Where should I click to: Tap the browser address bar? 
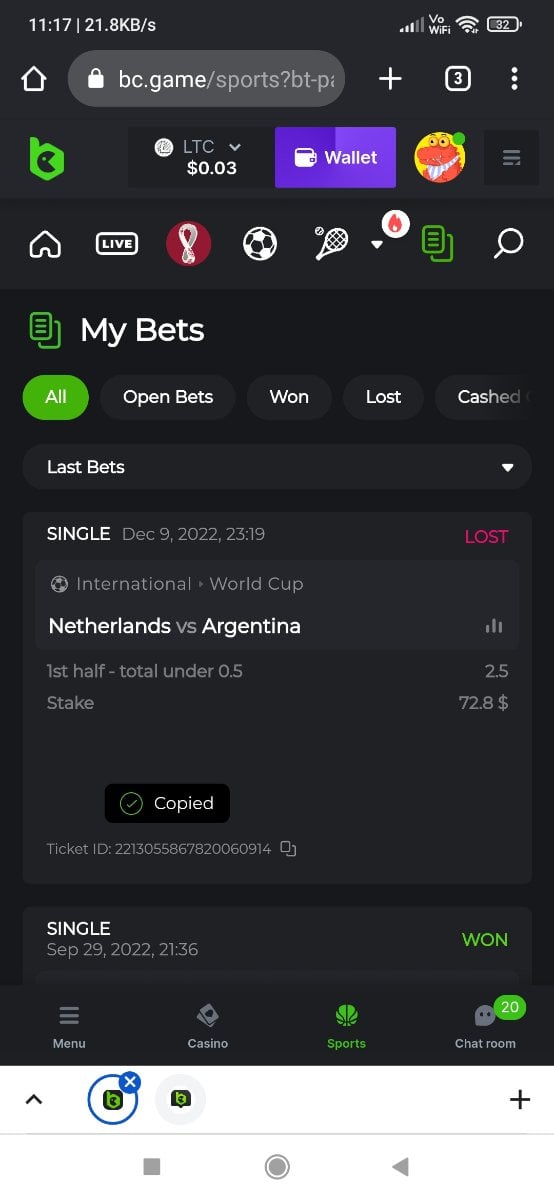(206, 79)
